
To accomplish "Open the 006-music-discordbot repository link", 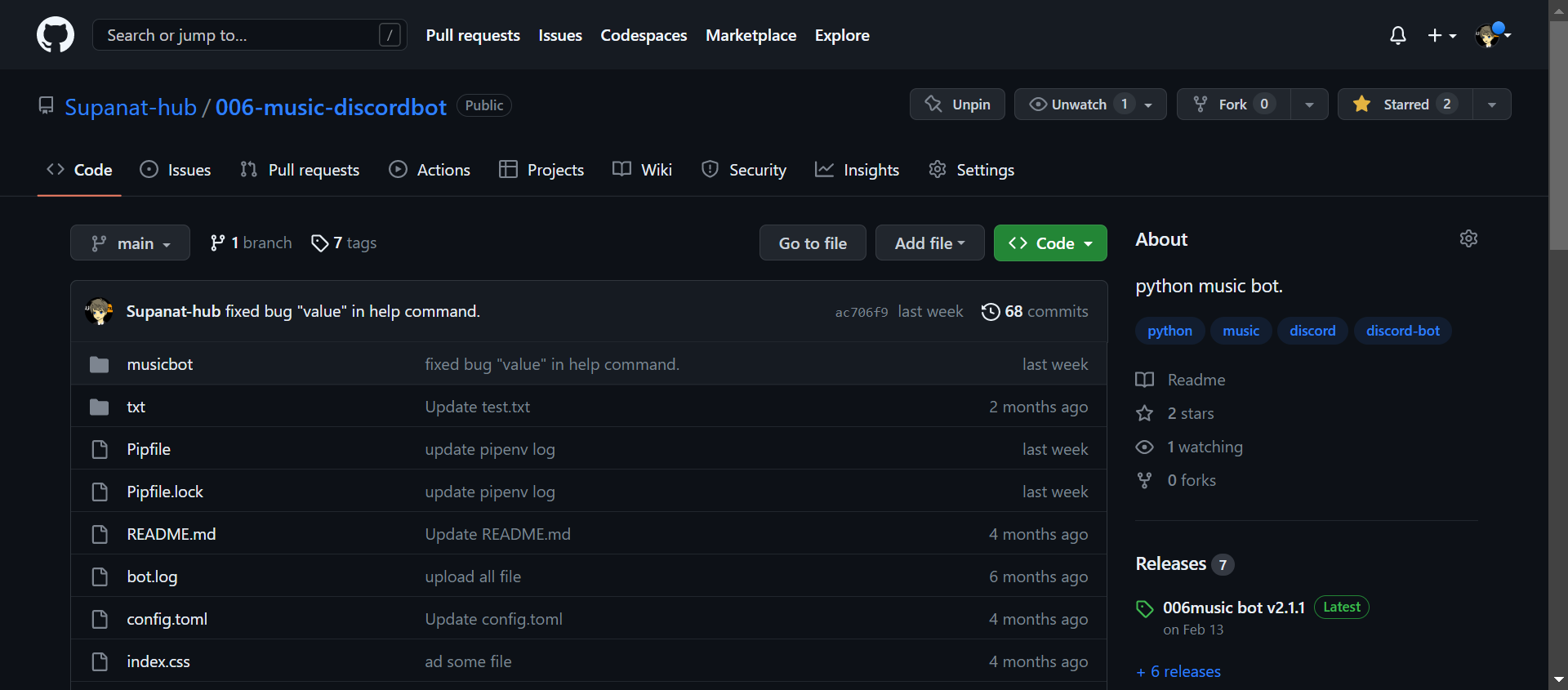I will tap(331, 107).
